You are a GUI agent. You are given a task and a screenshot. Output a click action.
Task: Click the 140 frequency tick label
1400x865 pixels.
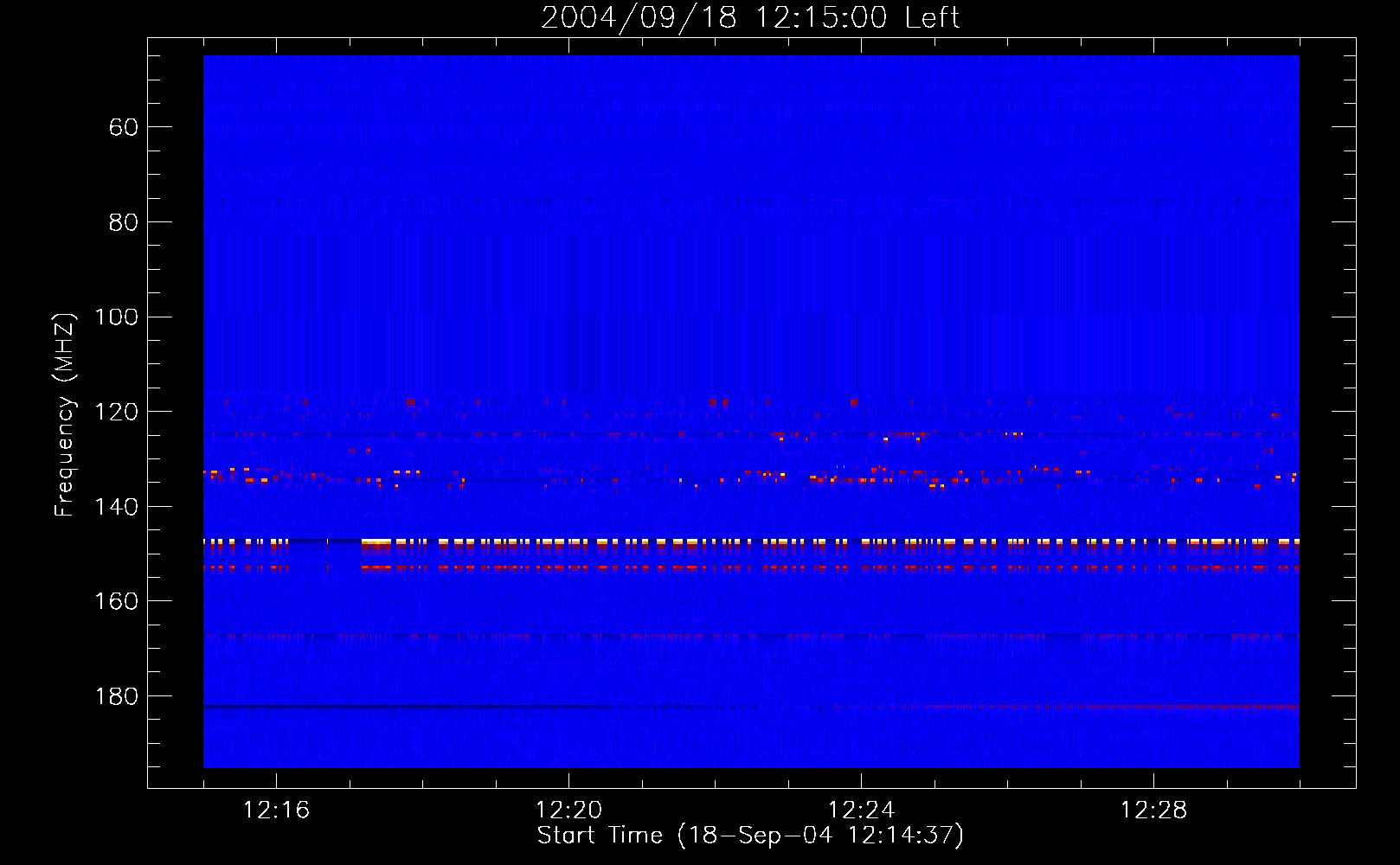(x=116, y=507)
